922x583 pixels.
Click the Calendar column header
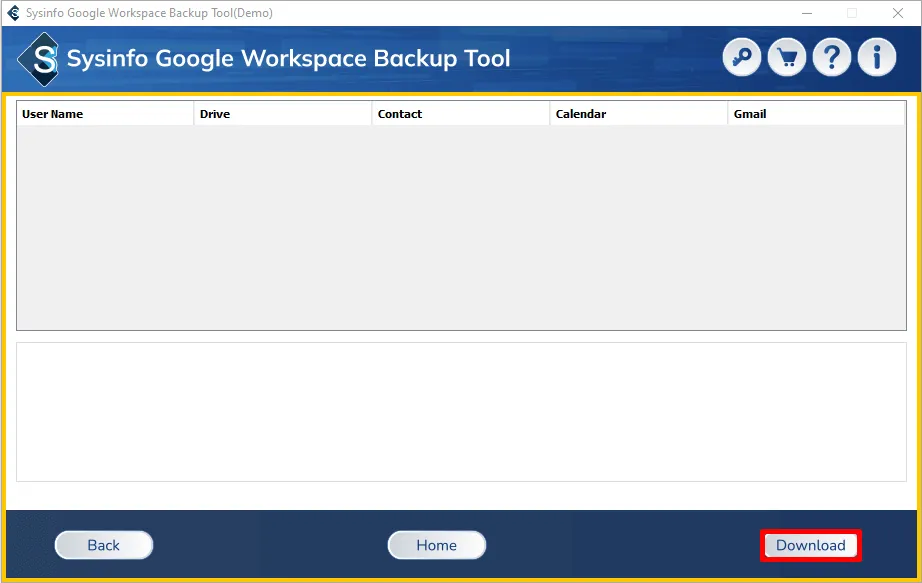[639, 114]
